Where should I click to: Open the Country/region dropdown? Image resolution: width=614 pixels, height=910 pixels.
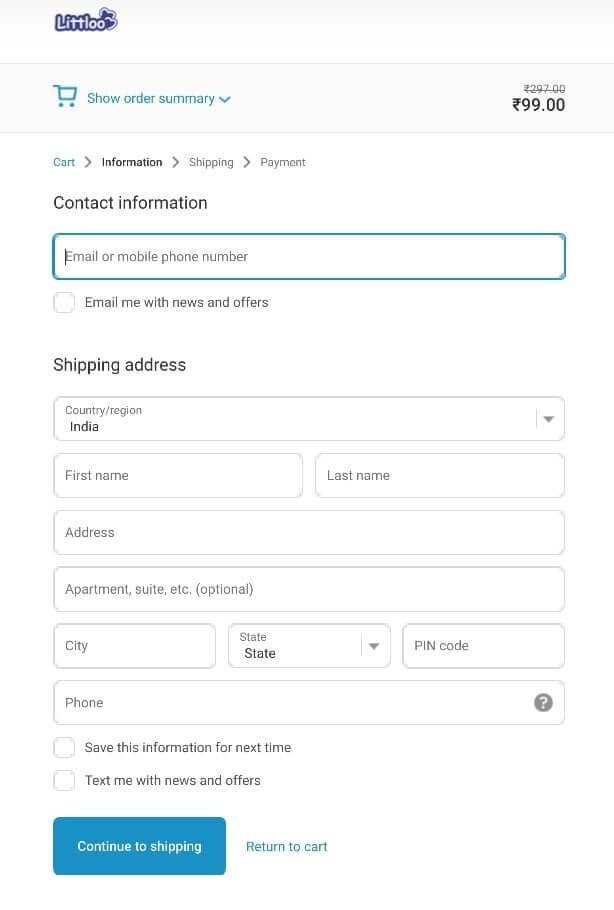[308, 418]
